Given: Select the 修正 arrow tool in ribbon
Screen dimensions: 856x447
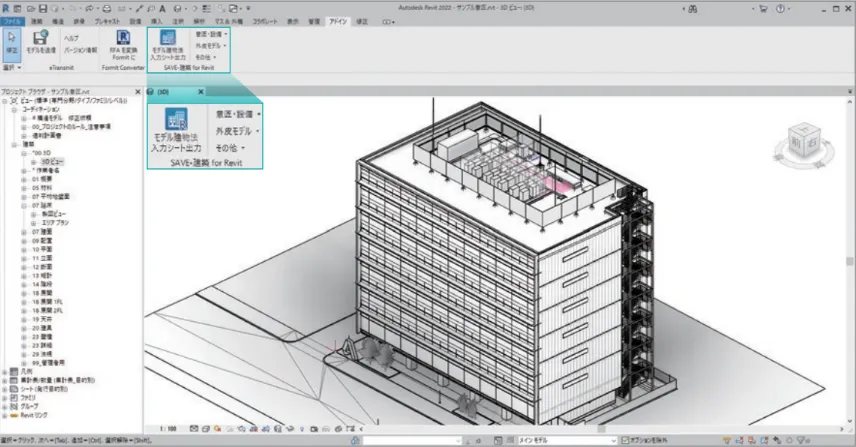Looking at the screenshot, I should click(12, 37).
